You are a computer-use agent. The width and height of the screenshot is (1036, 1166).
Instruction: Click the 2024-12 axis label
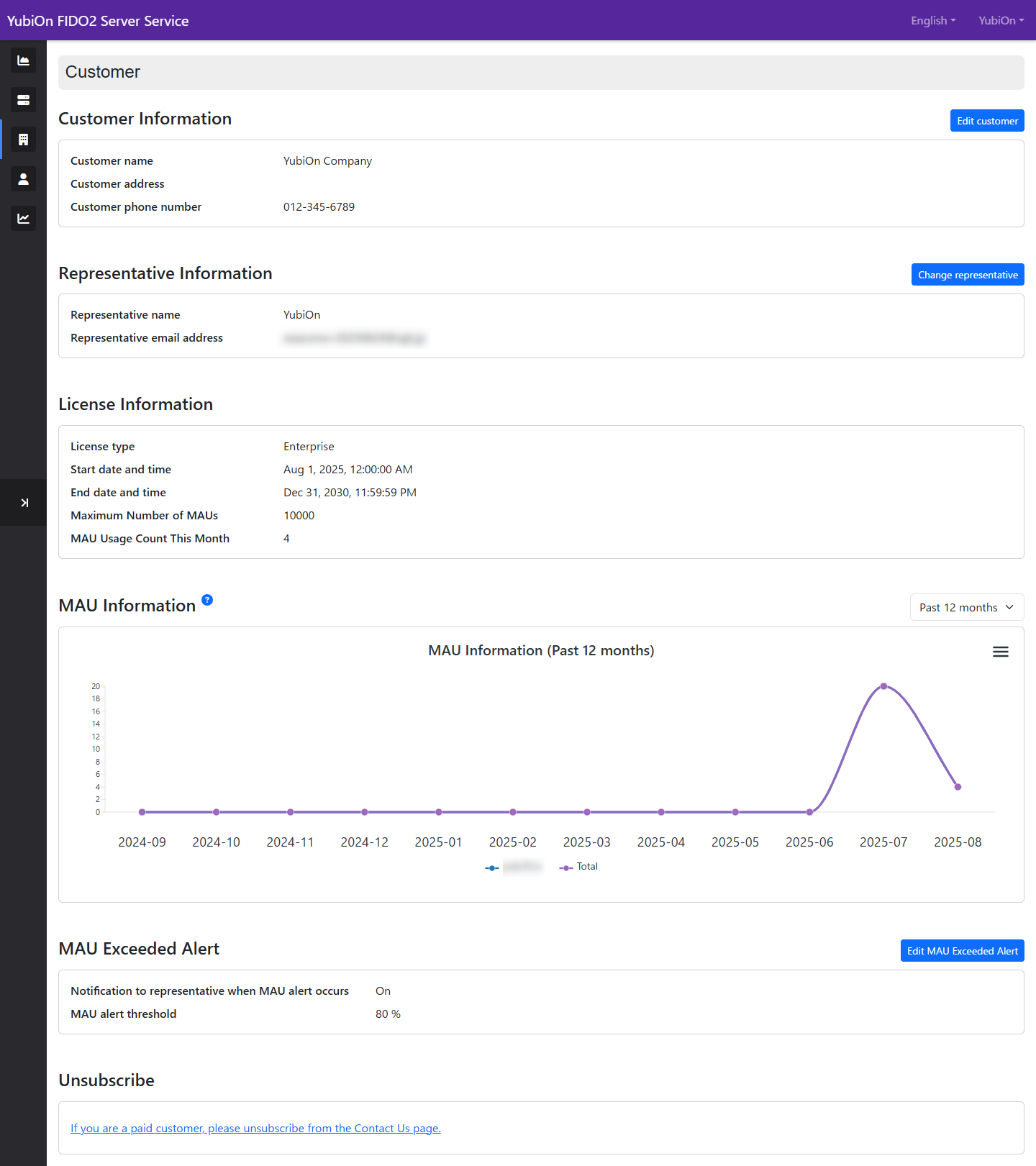[x=364, y=842]
